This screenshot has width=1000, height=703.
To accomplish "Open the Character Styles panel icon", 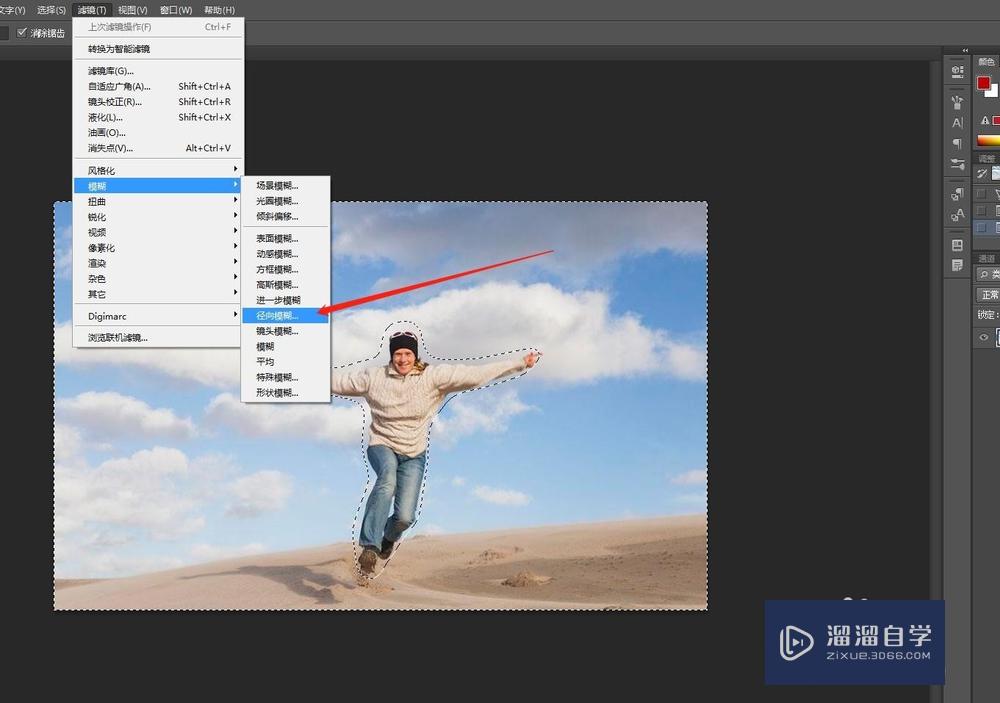I will coord(957,214).
